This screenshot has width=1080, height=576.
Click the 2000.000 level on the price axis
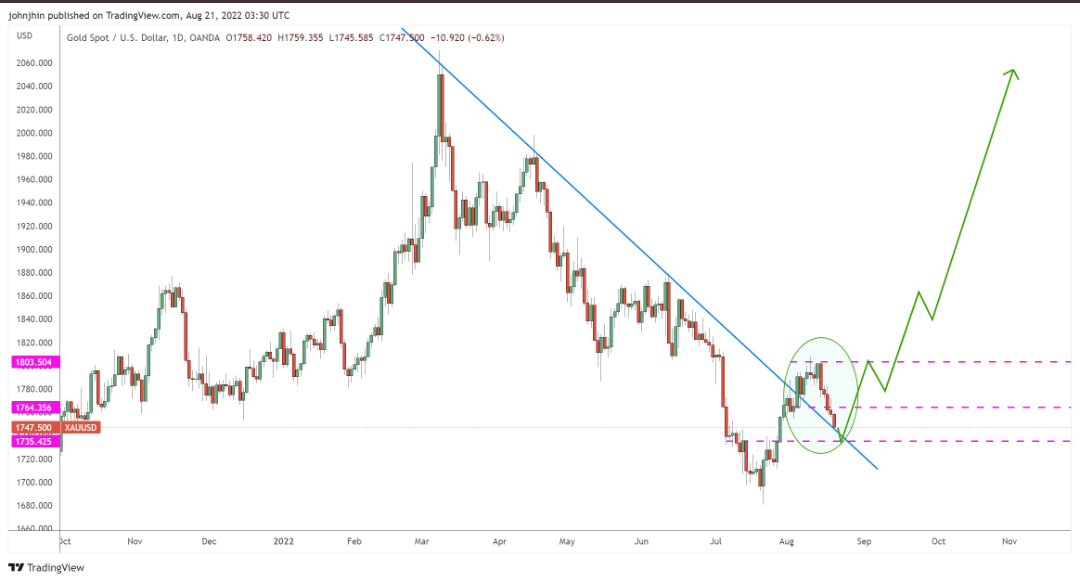35,133
